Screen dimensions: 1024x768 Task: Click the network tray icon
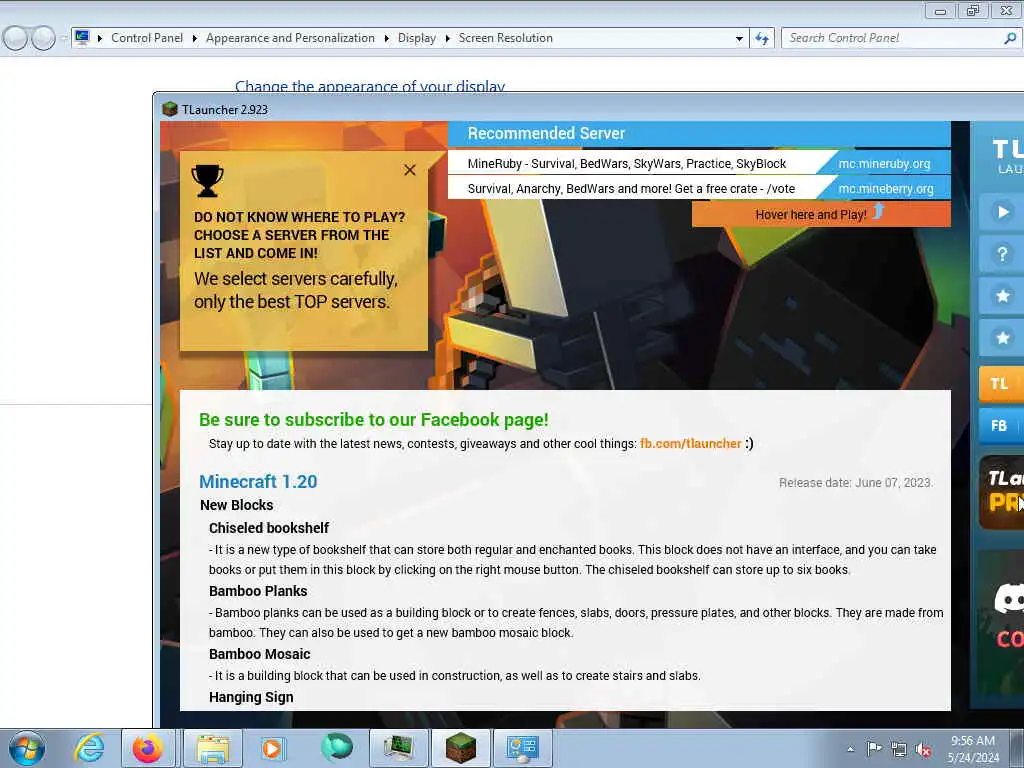pyautogui.click(x=899, y=750)
